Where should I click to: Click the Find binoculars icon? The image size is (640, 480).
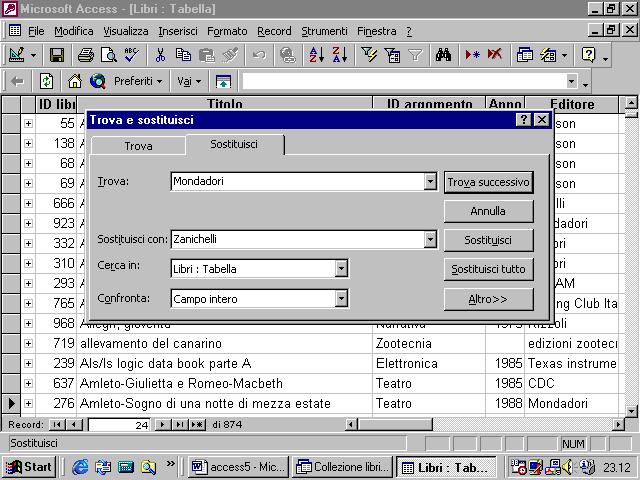tap(443, 55)
